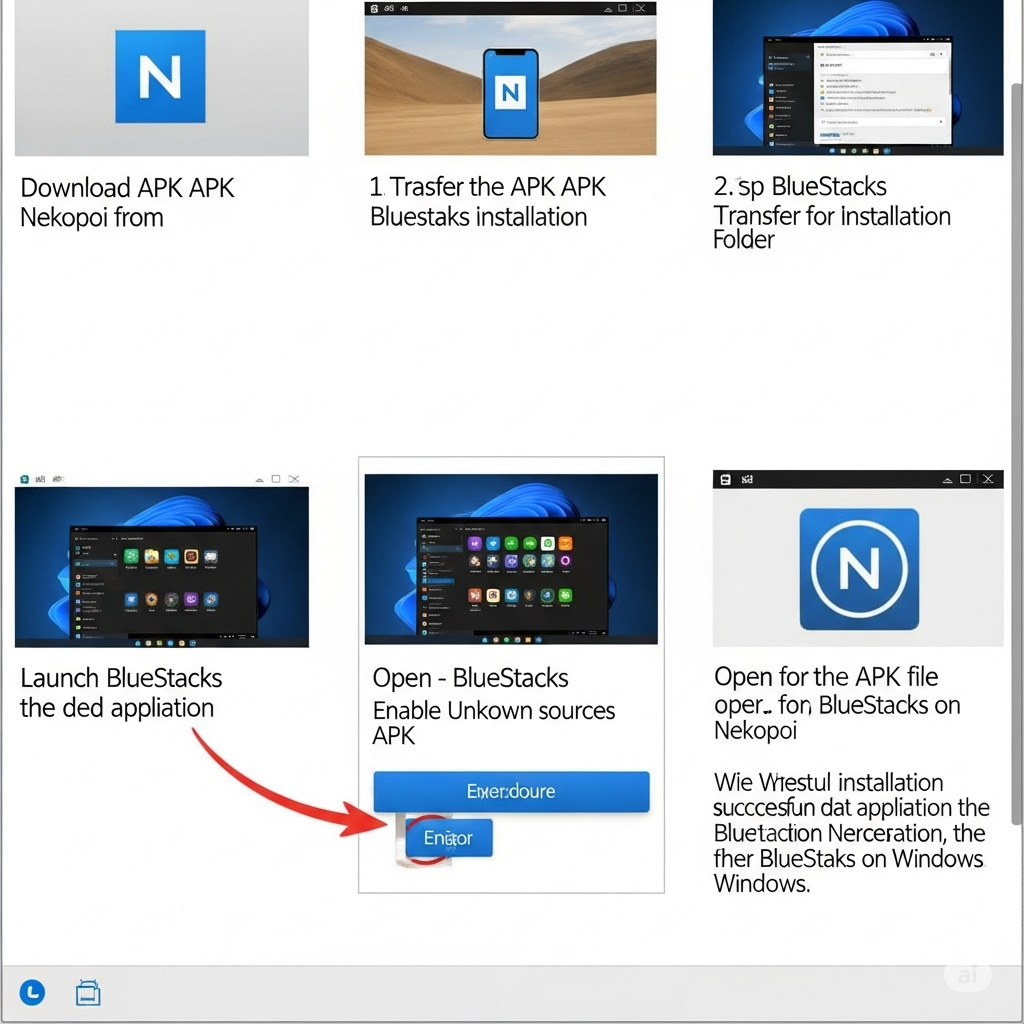The height and width of the screenshot is (1024, 1024).
Task: Click the vertical scrollbar on the right edge
Action: pos(1016,454)
